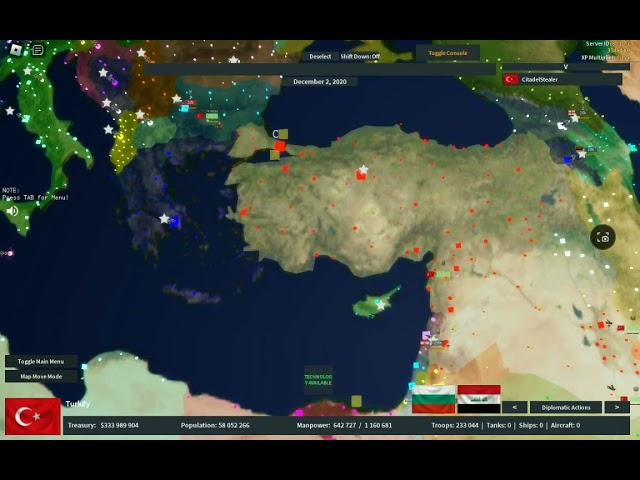Image resolution: width=640 pixels, height=480 pixels.
Task: Click Aircraft: 0 counter
Action: 565,425
